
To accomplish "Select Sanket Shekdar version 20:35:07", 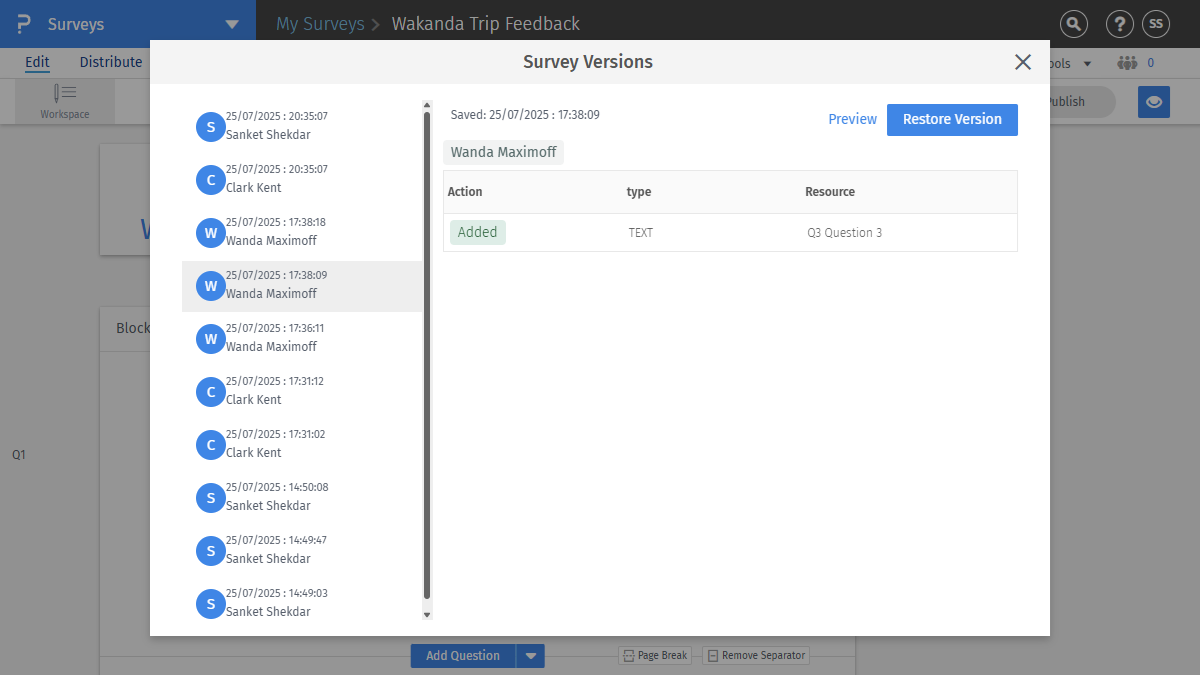I will [302, 126].
